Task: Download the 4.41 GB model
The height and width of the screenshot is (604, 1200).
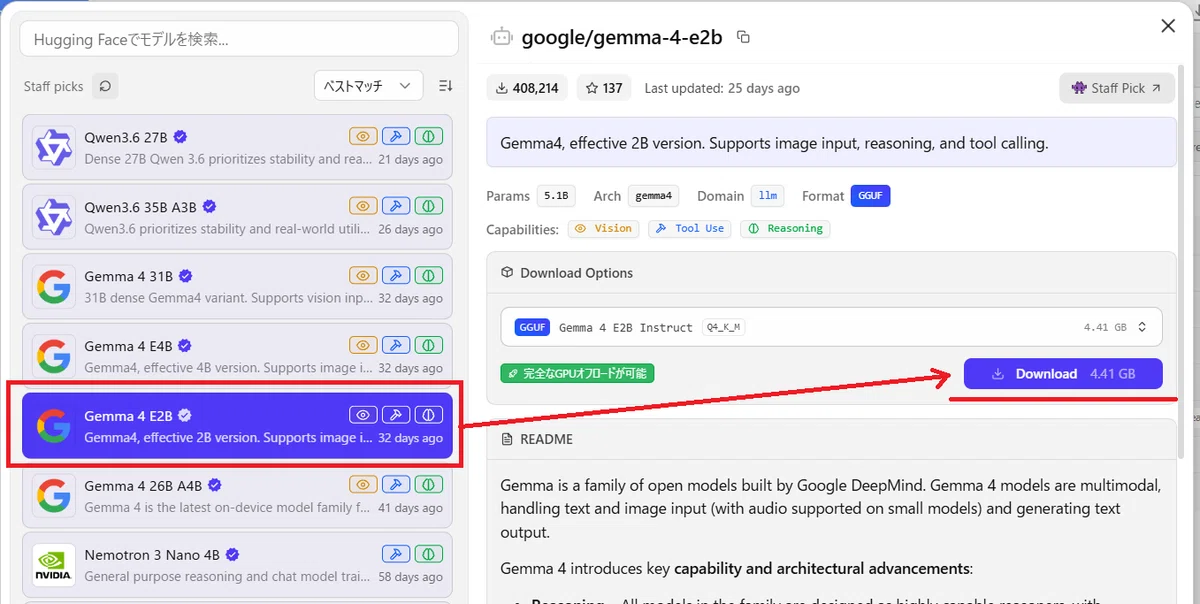Action: coord(1063,374)
